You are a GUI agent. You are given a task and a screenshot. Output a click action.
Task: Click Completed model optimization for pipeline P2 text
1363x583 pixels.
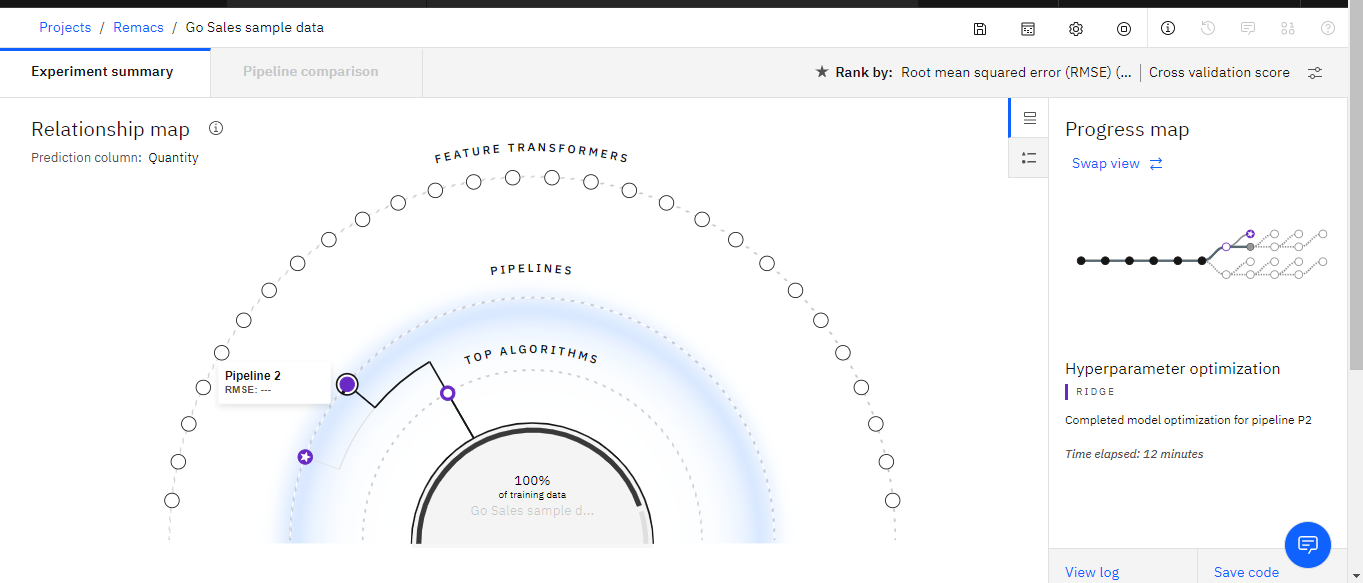point(1188,420)
